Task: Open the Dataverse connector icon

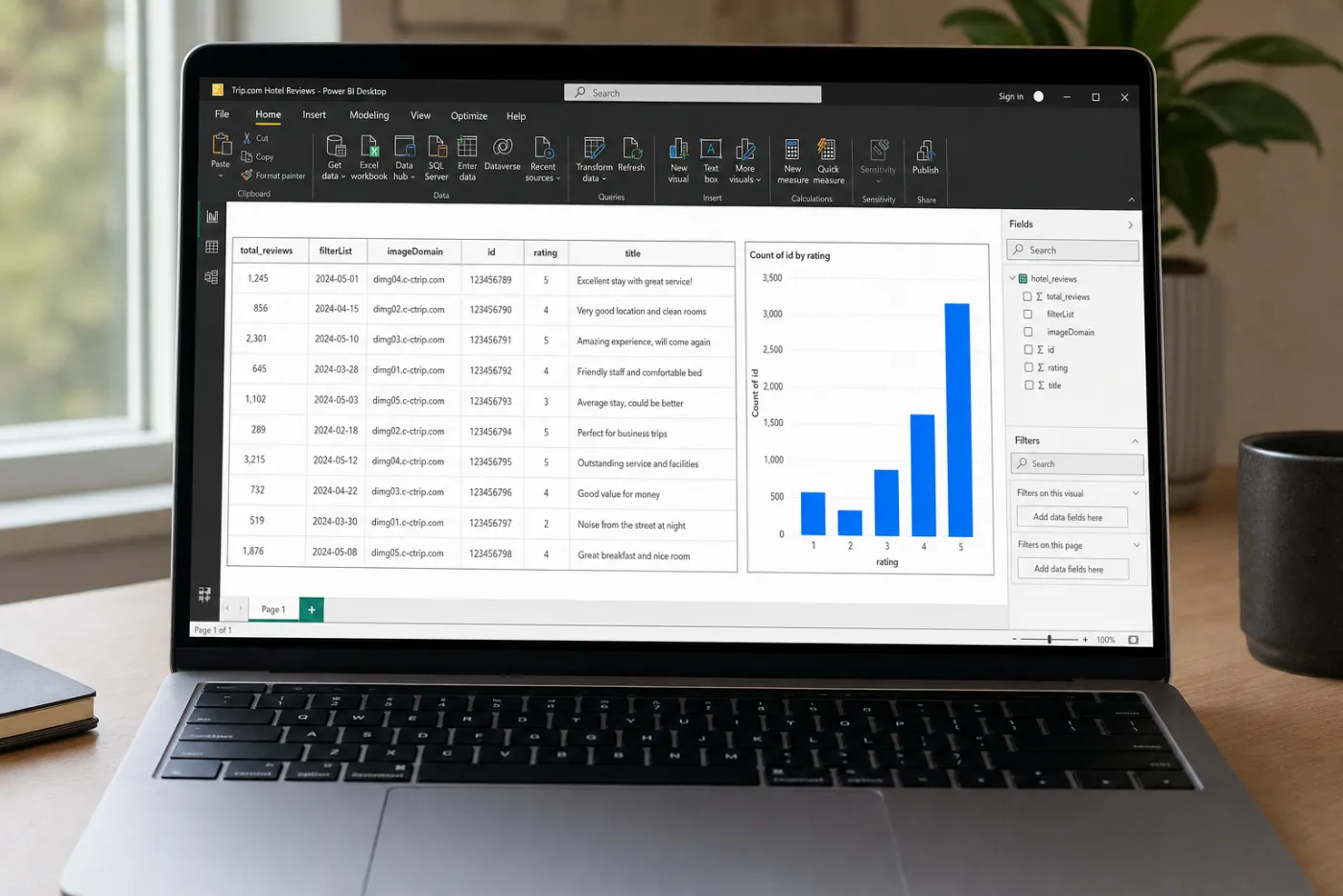Action: click(x=503, y=147)
